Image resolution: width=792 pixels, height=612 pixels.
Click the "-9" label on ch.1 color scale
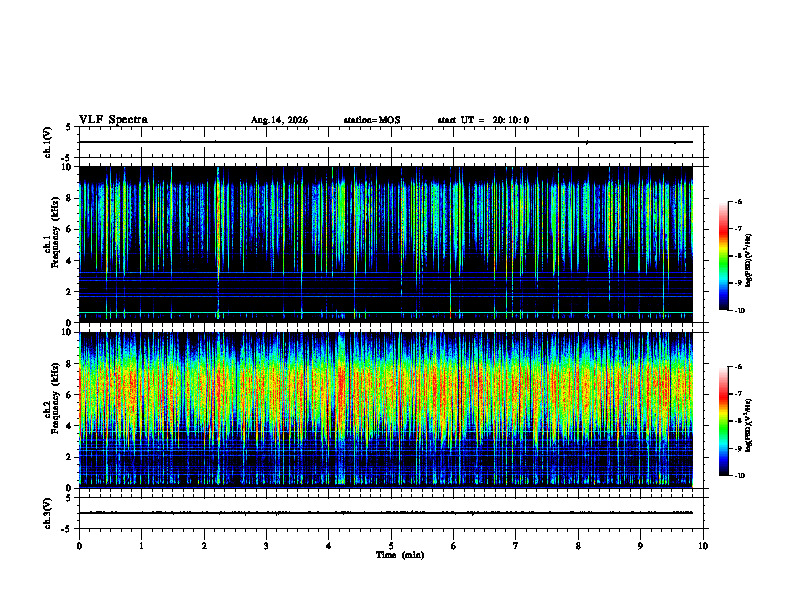[x=738, y=283]
